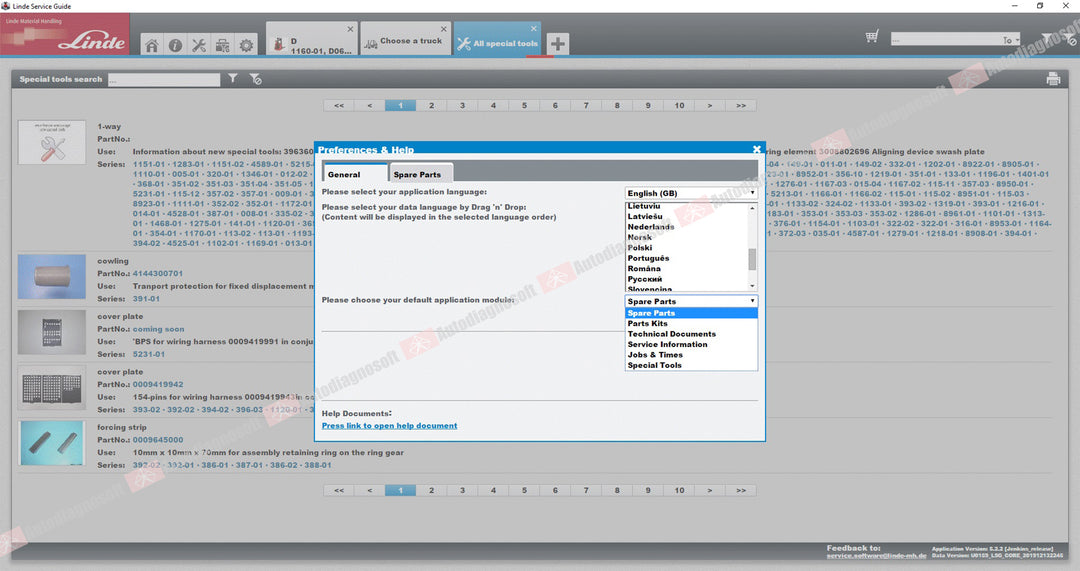Switch to the D 1160-01 truck tab

[x=311, y=39]
